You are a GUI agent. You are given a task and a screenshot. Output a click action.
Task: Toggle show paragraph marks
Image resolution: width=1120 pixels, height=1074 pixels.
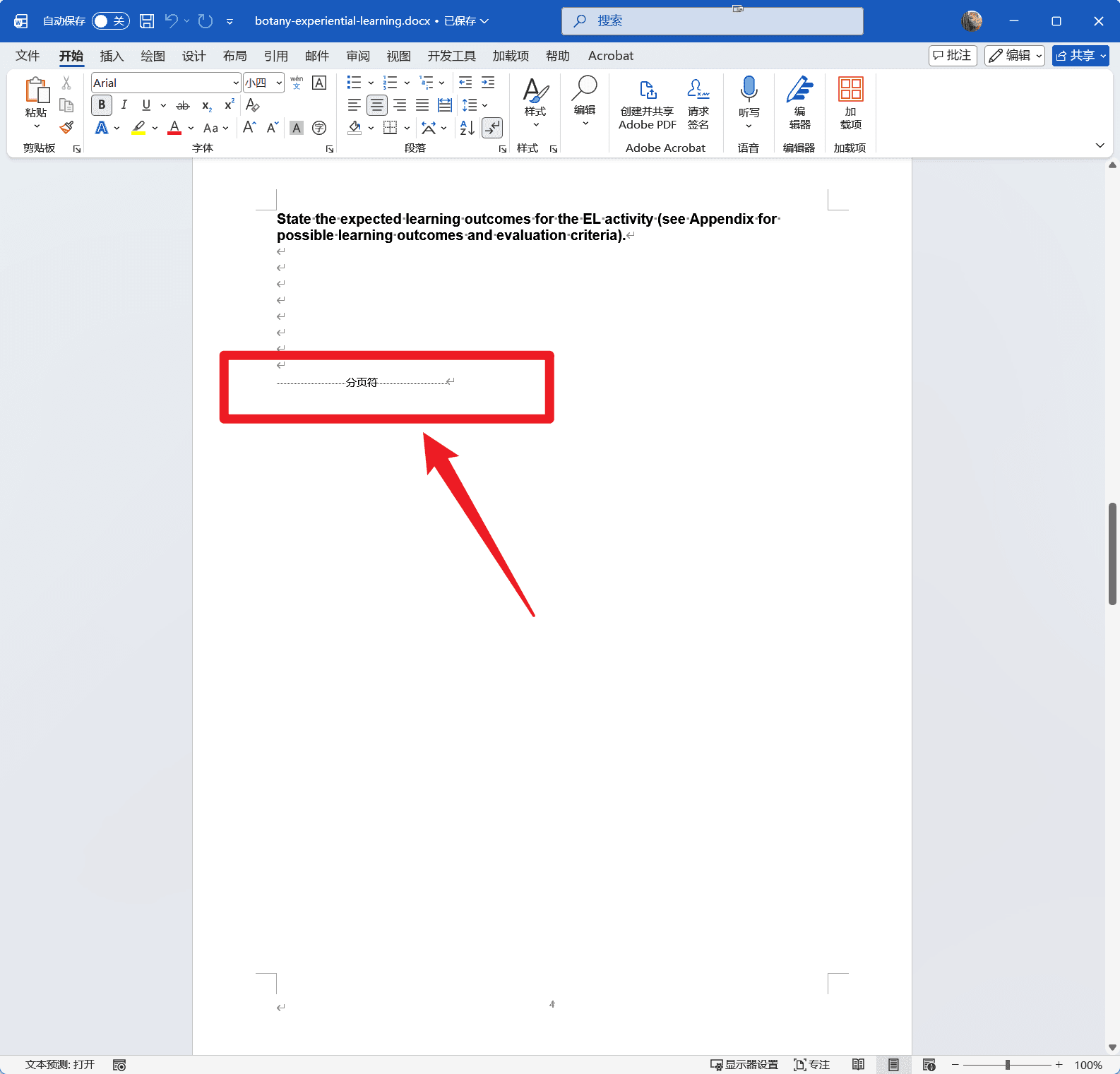pos(492,128)
